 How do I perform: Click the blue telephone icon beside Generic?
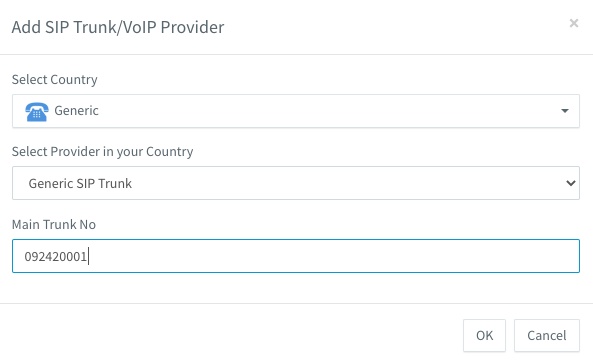37,112
